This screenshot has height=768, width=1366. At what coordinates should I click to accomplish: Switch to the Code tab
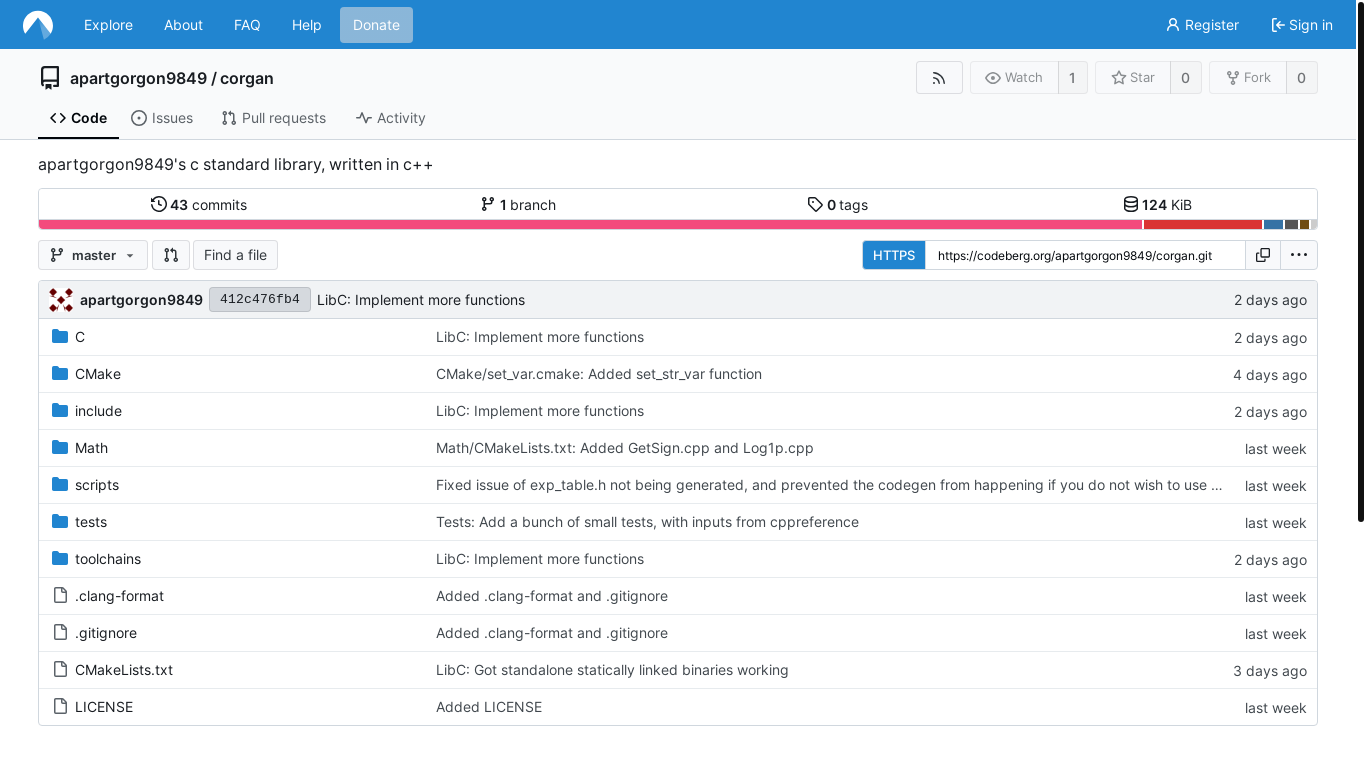[78, 118]
